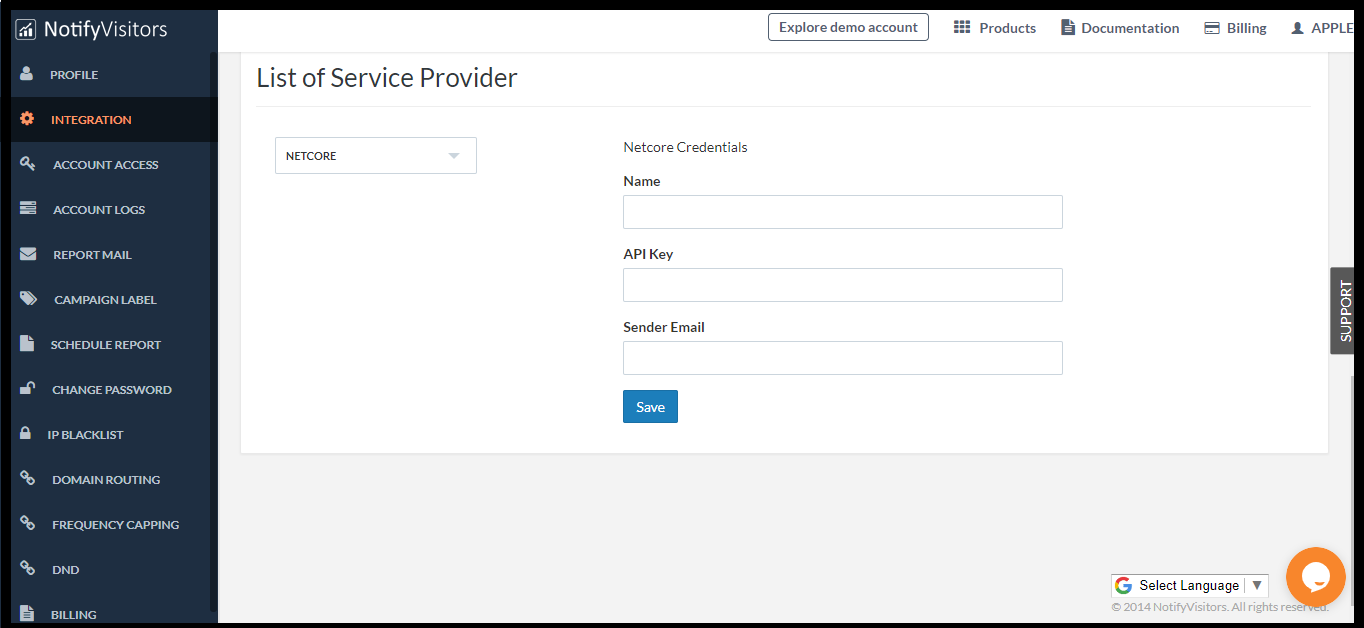
Task: Click the 'List of Service Provider' title
Action: pos(387,78)
